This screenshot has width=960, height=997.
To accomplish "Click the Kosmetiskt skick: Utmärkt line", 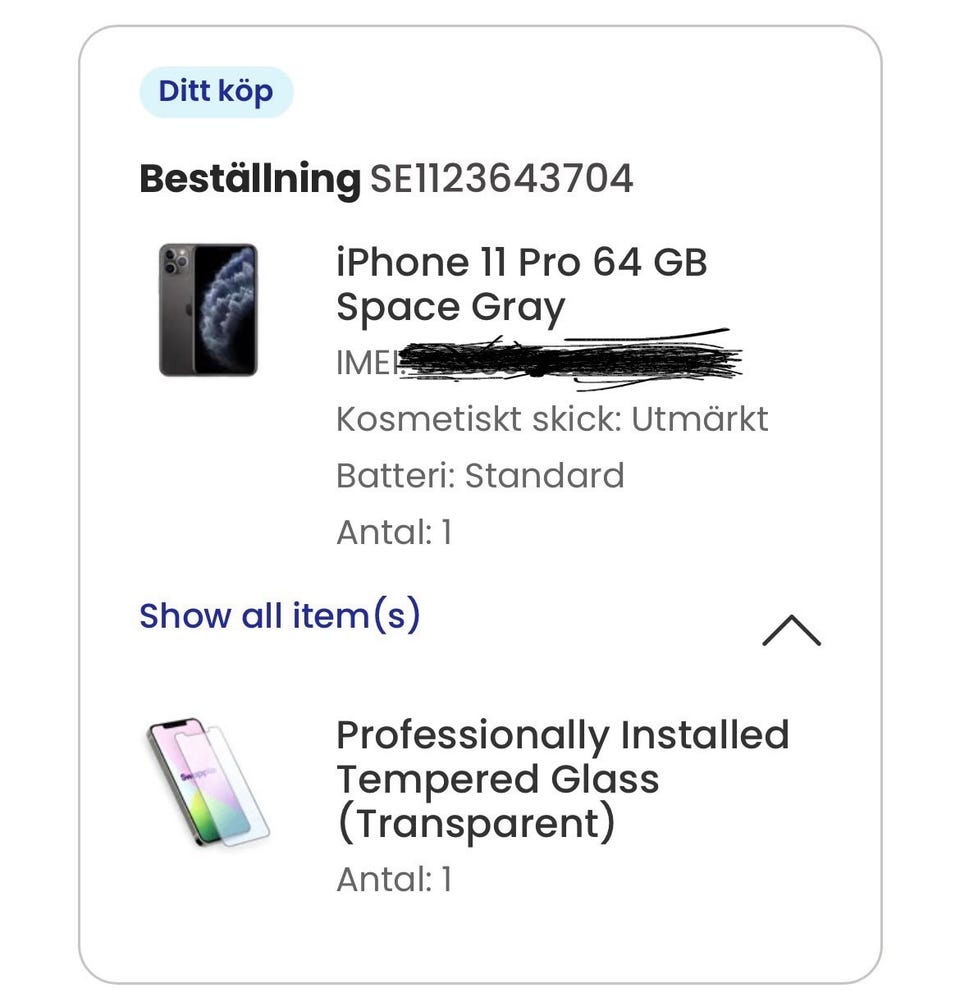I will (552, 419).
